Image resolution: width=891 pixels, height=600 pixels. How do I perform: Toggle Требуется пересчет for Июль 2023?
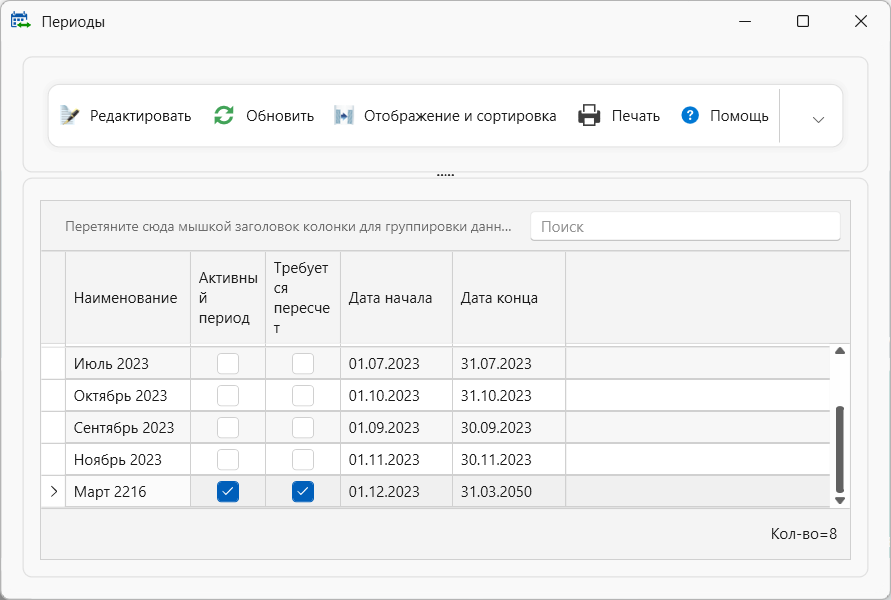(x=303, y=364)
